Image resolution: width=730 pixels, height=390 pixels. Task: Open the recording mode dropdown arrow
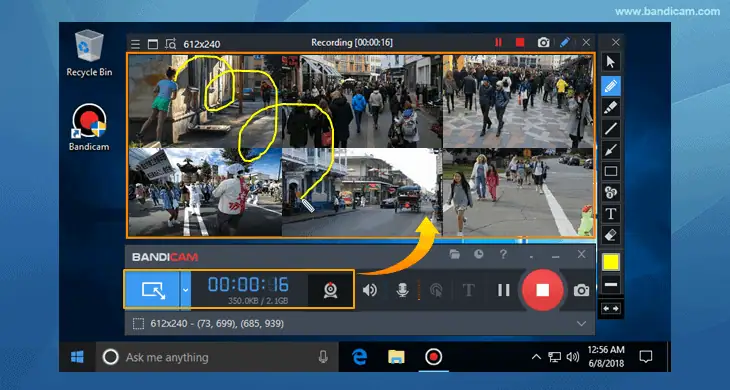185,289
